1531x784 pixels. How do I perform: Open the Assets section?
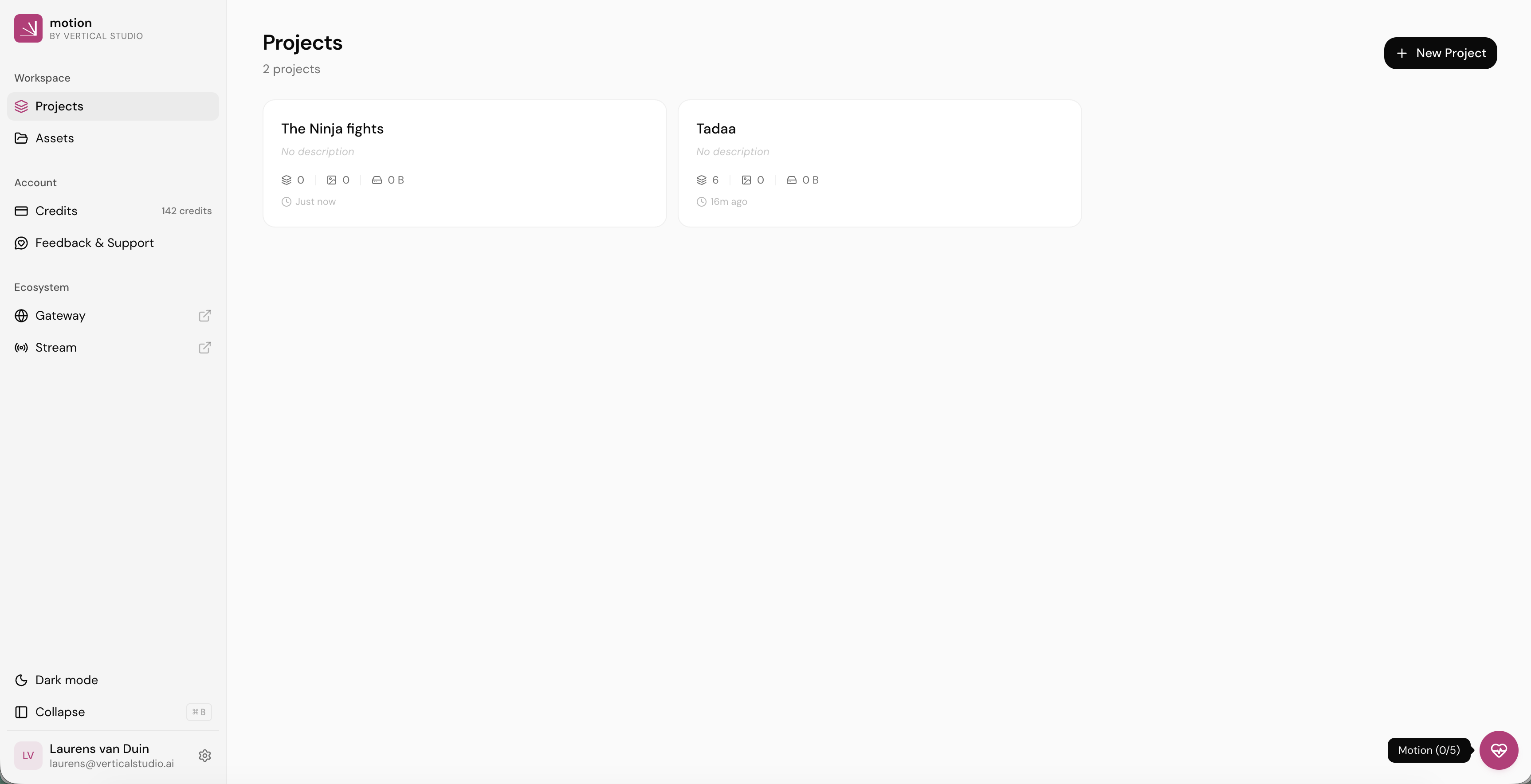tap(55, 138)
